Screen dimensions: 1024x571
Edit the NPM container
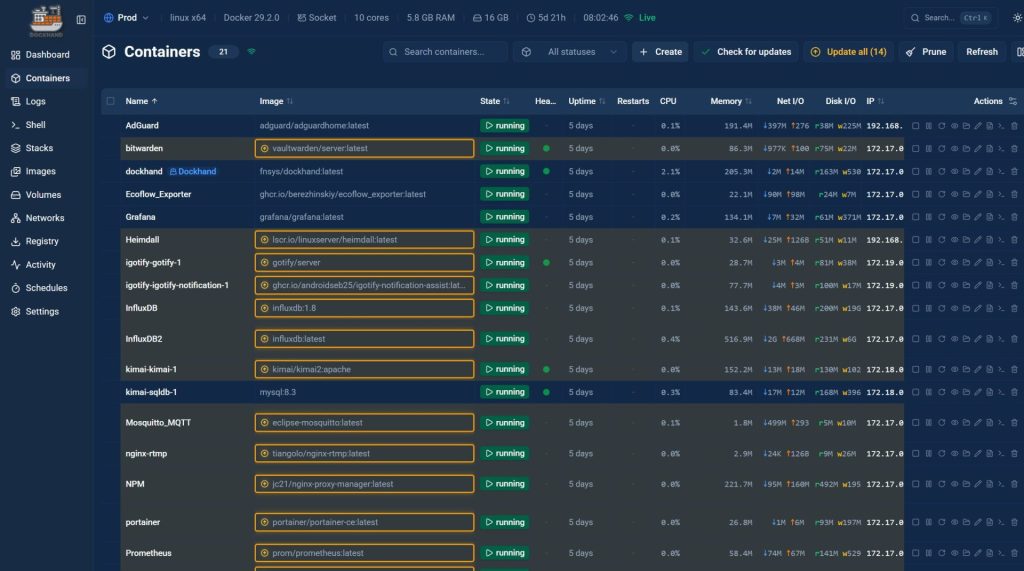[978, 484]
